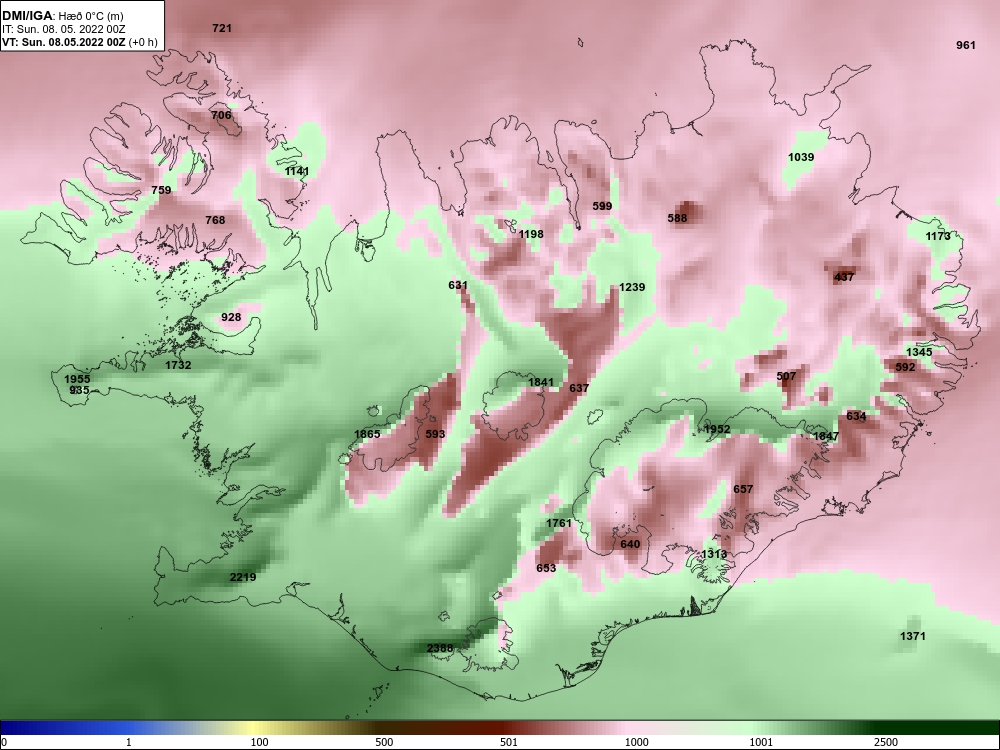The height and width of the screenshot is (750, 1000).
Task: Click the legend tick label 100
Action: click(x=260, y=742)
